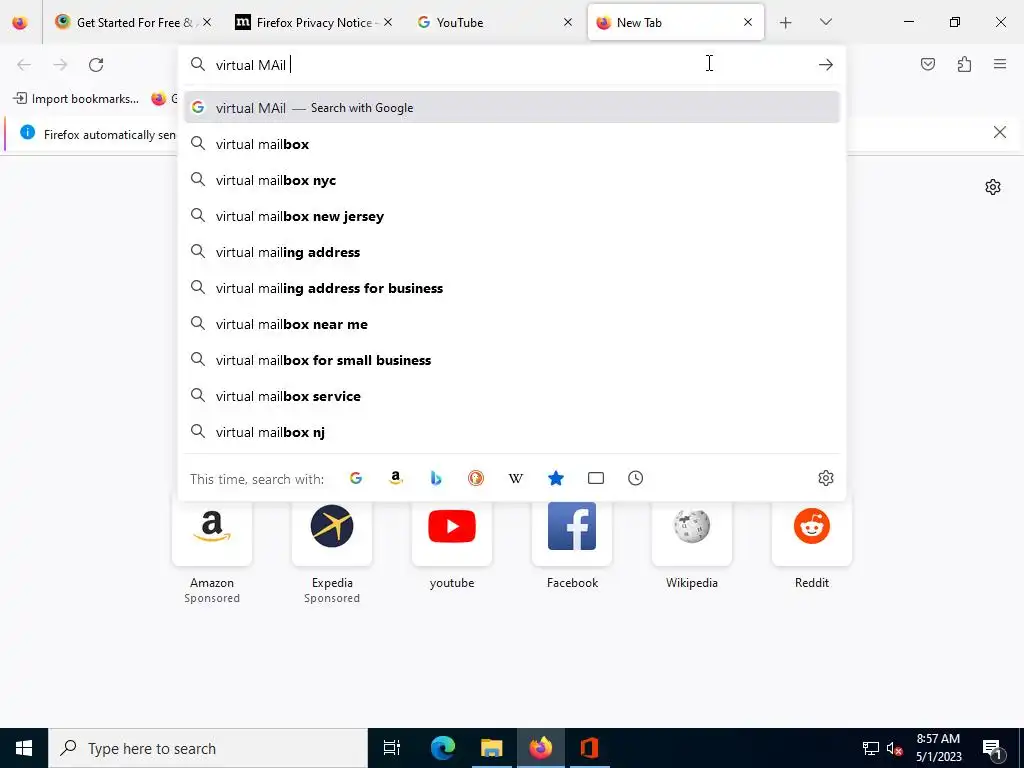Select 'virtual mailing address for business' suggestion
1024x768 pixels.
pos(512,288)
